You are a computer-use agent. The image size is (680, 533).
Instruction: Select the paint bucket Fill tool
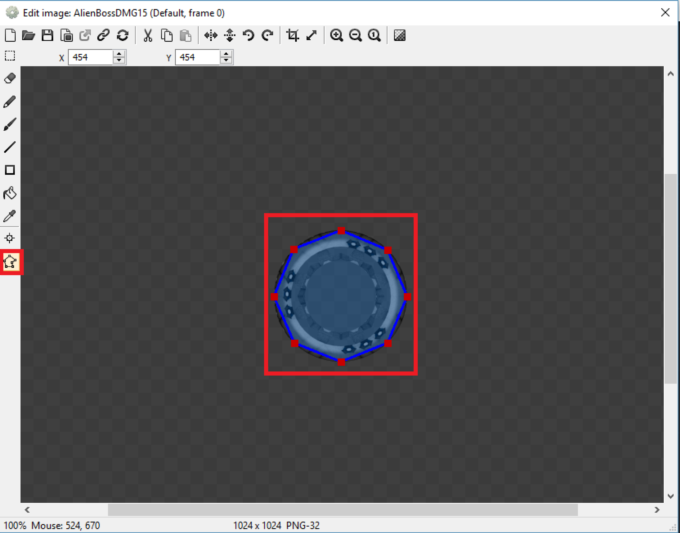10,193
